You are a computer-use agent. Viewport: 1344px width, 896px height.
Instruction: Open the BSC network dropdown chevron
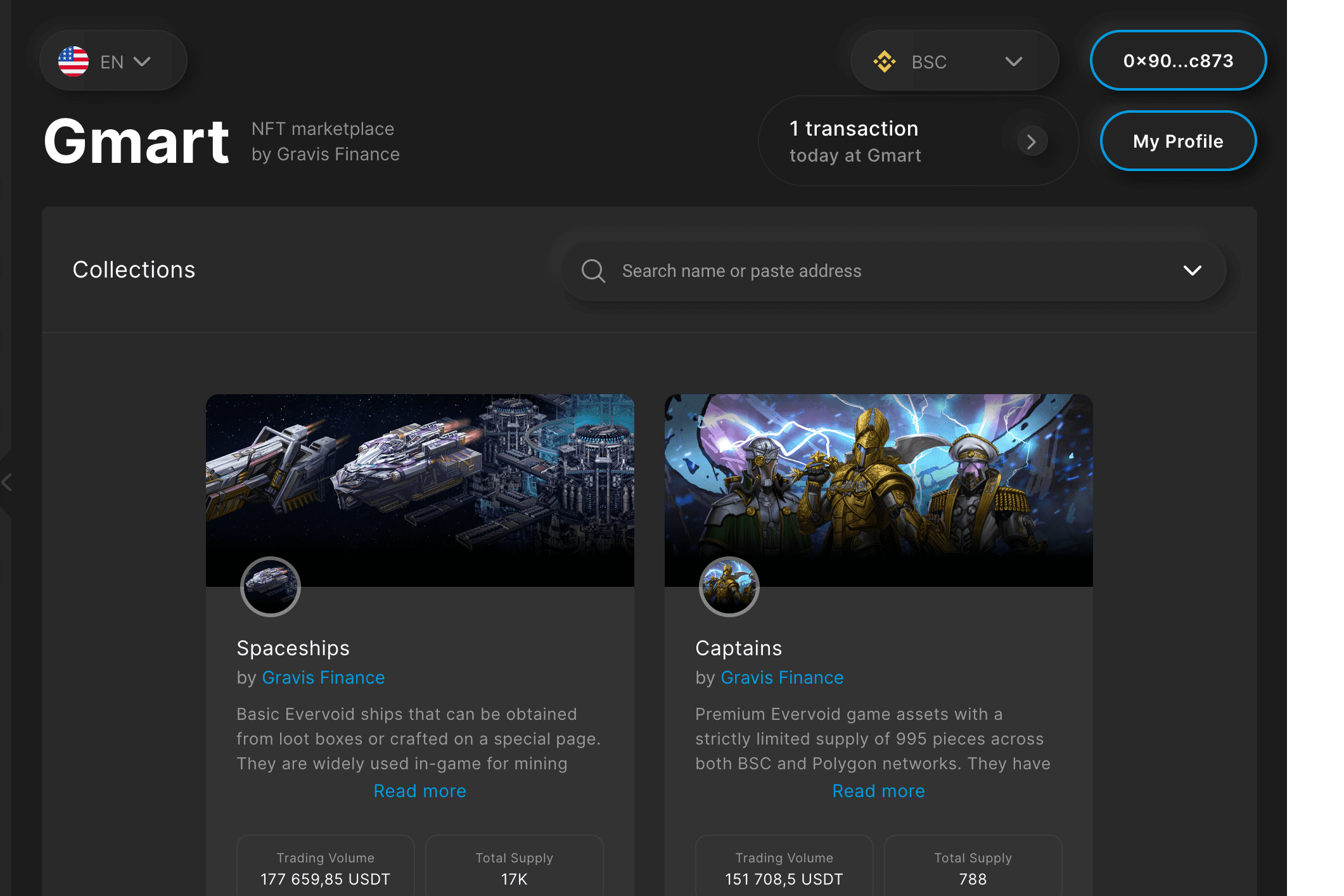tap(1014, 61)
